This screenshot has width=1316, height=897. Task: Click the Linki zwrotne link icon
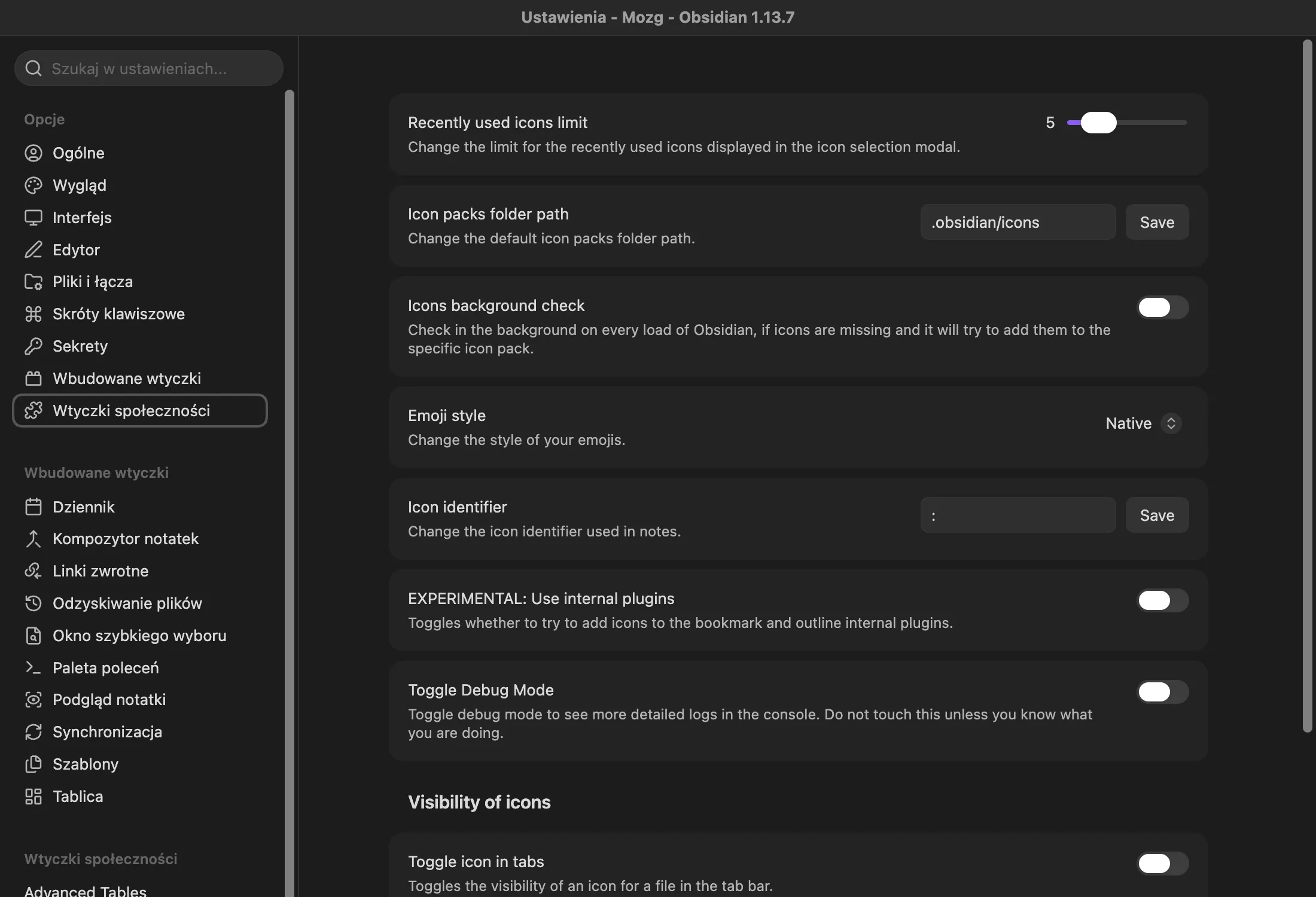[33, 571]
